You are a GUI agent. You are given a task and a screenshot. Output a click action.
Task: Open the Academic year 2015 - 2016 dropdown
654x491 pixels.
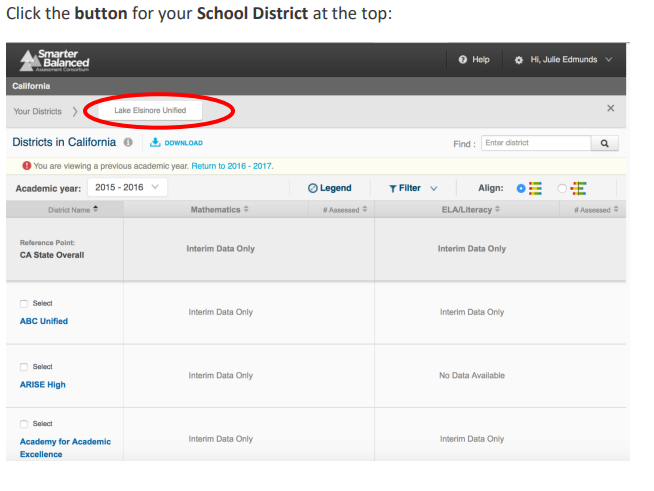[x=127, y=187]
